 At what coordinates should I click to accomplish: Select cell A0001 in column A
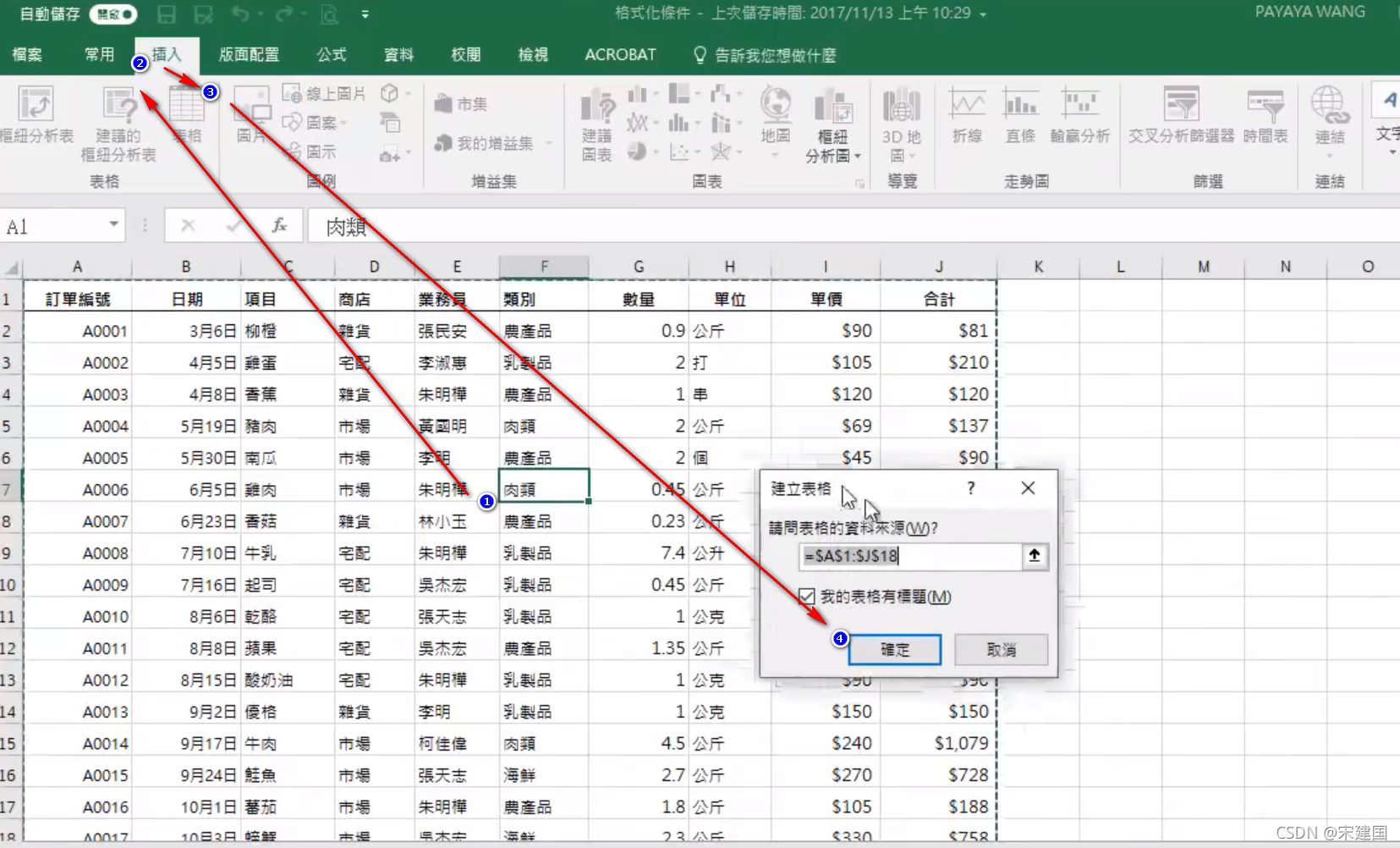(78, 331)
